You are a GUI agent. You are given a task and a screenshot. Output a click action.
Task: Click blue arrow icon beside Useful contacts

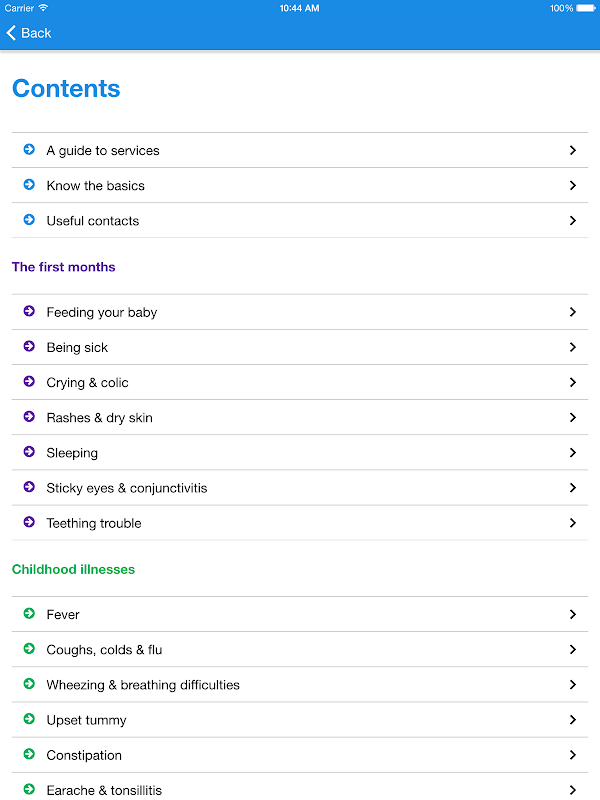point(29,220)
